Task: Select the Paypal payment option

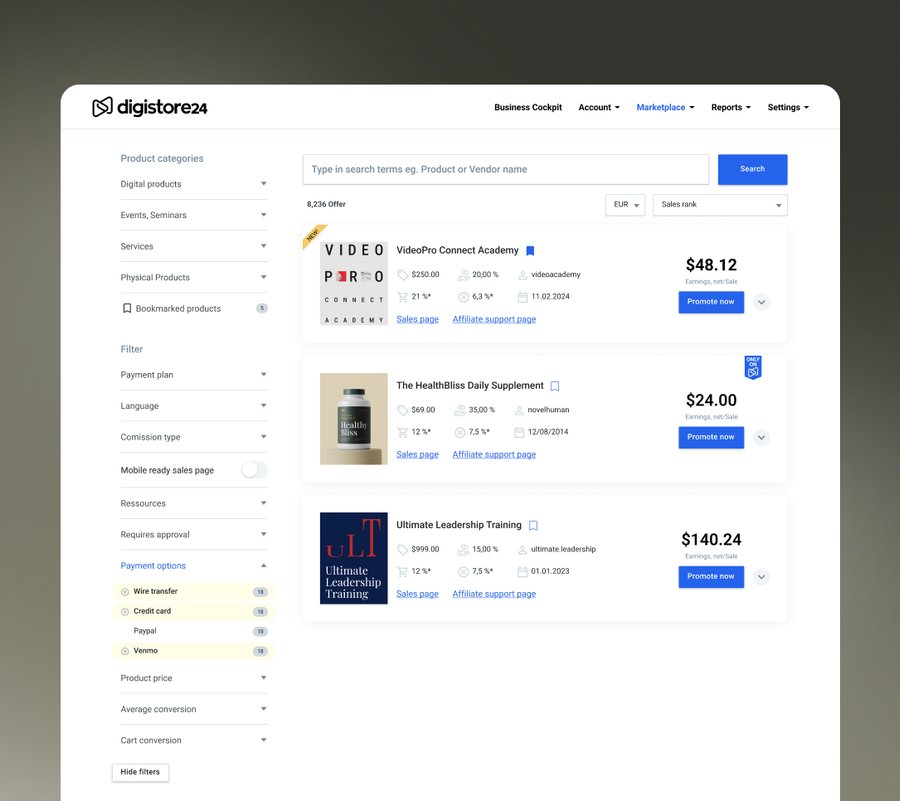Action: point(194,631)
